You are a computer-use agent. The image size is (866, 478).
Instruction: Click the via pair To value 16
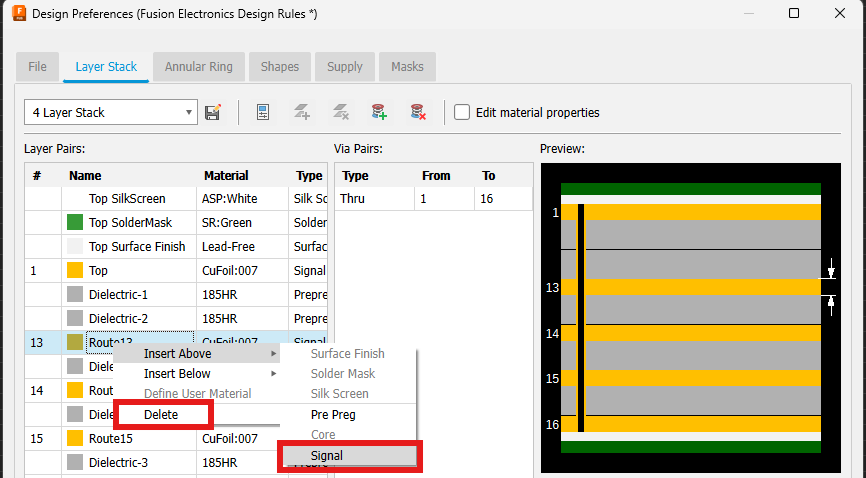click(x=503, y=198)
